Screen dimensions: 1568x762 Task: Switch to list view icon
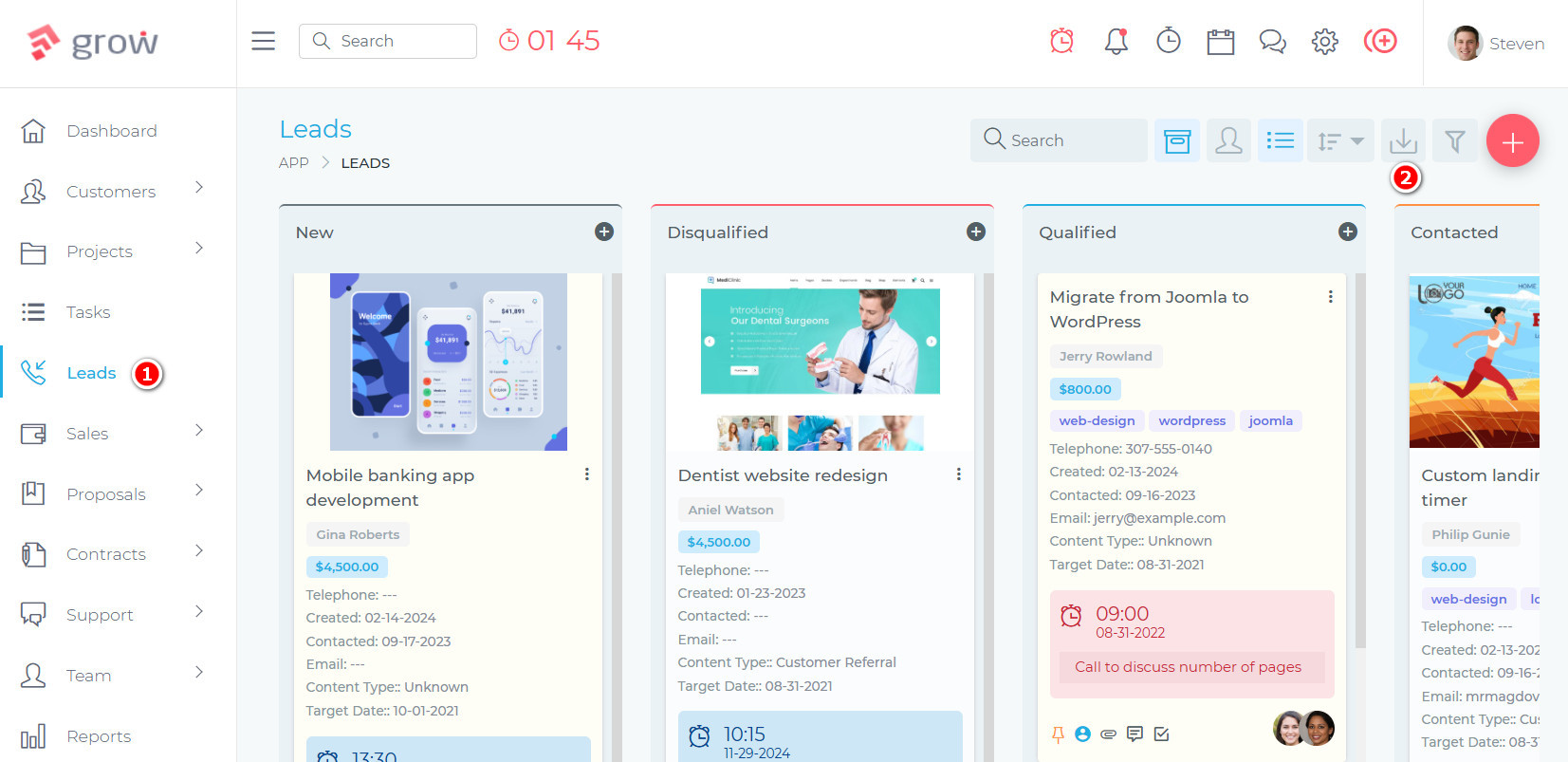[x=1281, y=140]
